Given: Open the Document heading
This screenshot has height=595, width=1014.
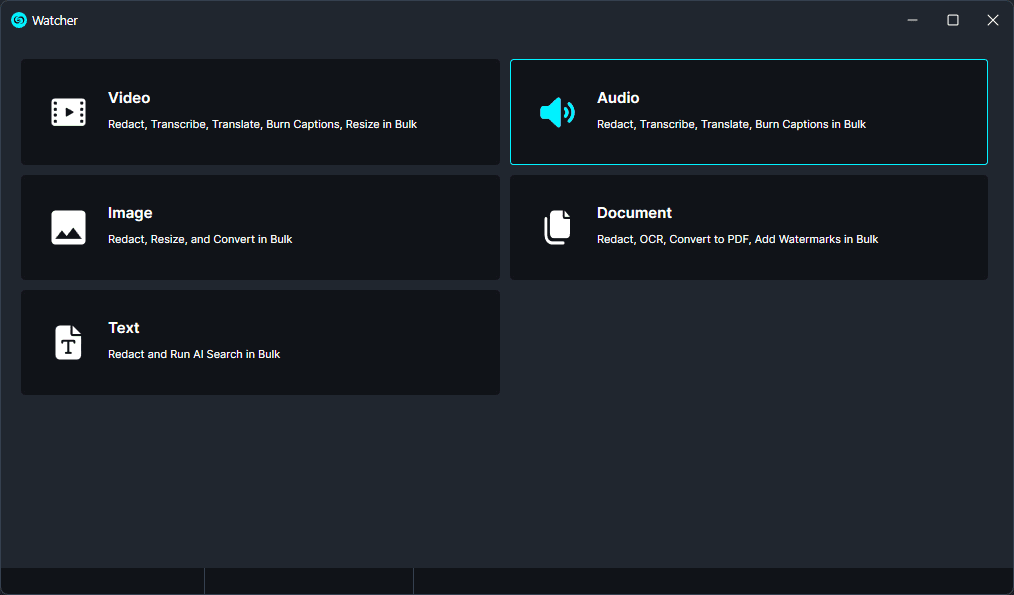Looking at the screenshot, I should (x=634, y=213).
